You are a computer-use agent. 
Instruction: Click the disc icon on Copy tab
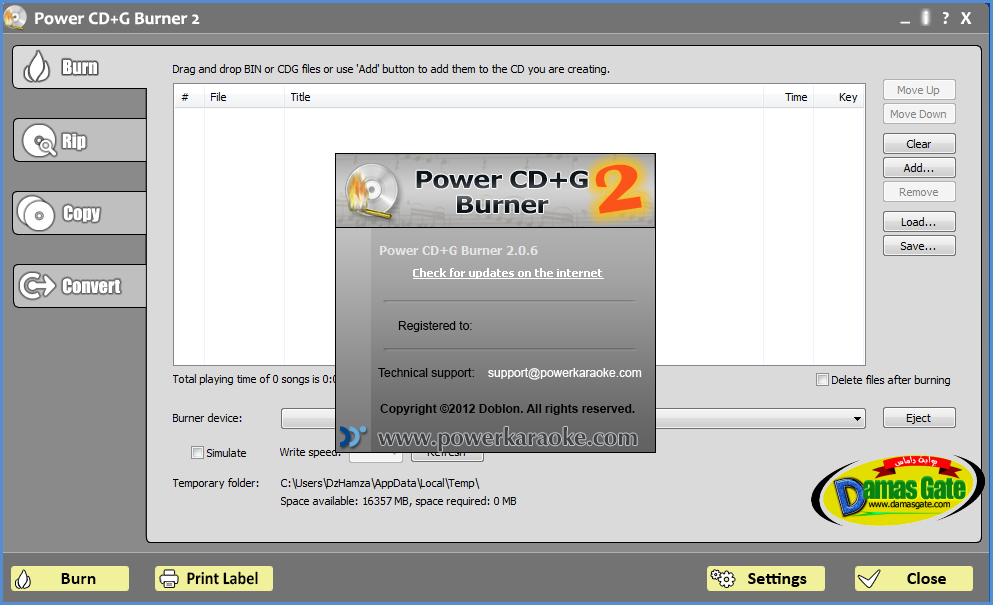(36, 213)
